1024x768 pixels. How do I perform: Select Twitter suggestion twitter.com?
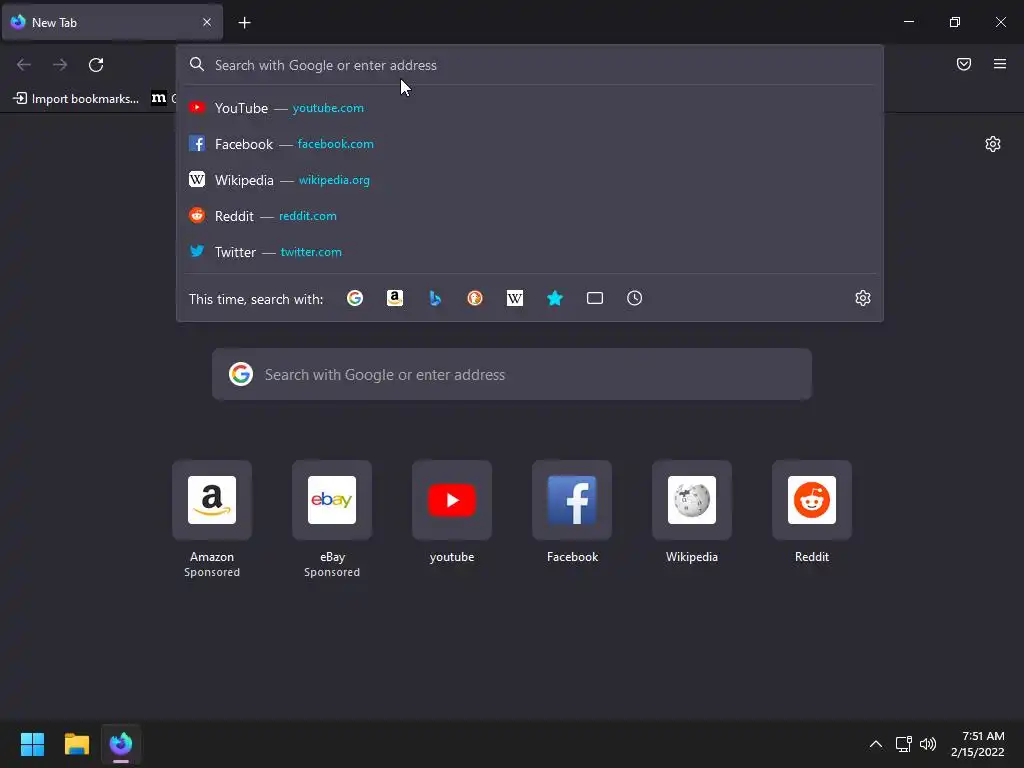click(530, 251)
